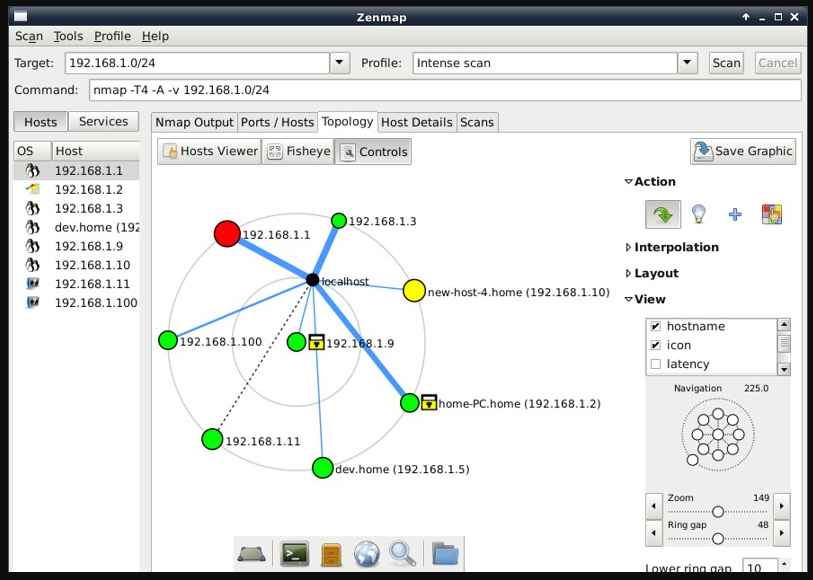Open the Scan menu
813x580 pixels.
click(29, 36)
